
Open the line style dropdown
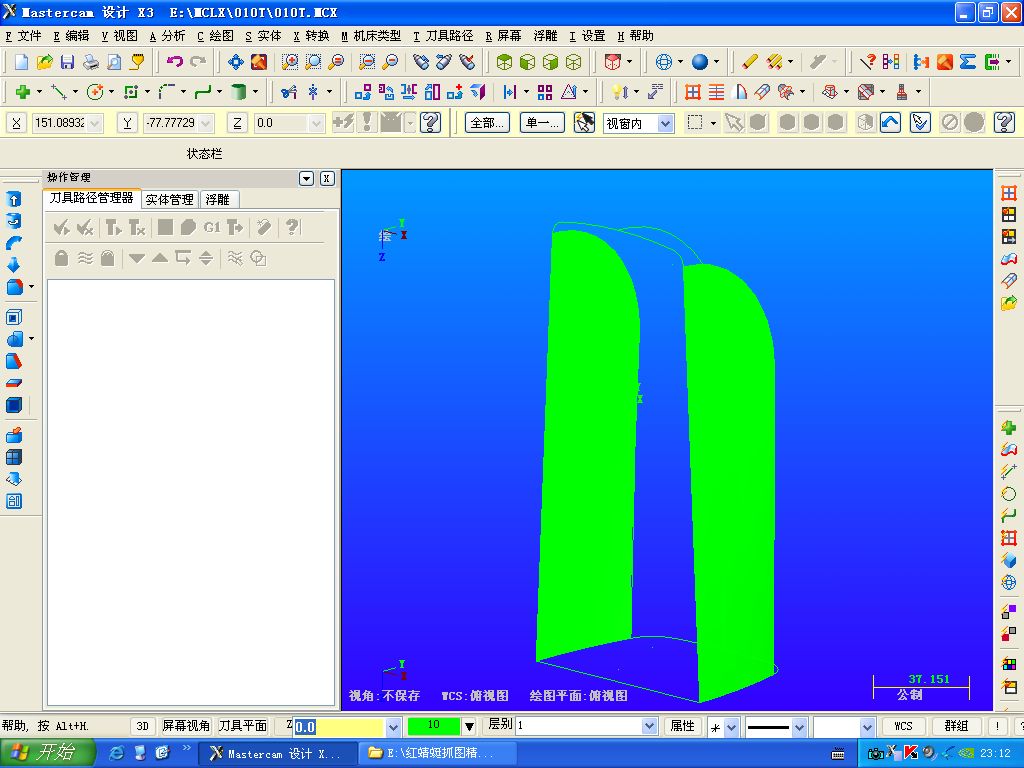click(799, 726)
